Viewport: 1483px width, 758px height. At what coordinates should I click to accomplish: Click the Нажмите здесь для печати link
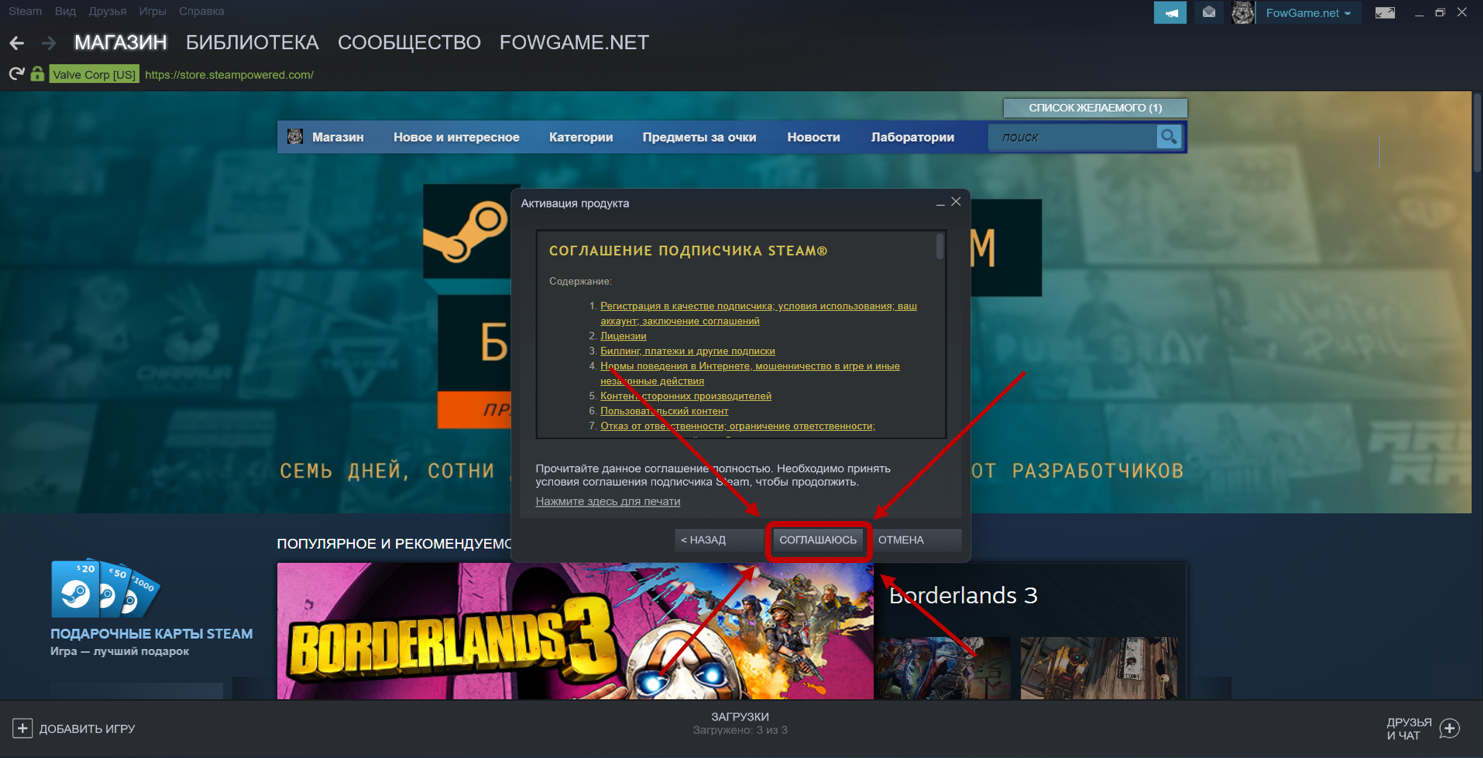pyautogui.click(x=607, y=501)
